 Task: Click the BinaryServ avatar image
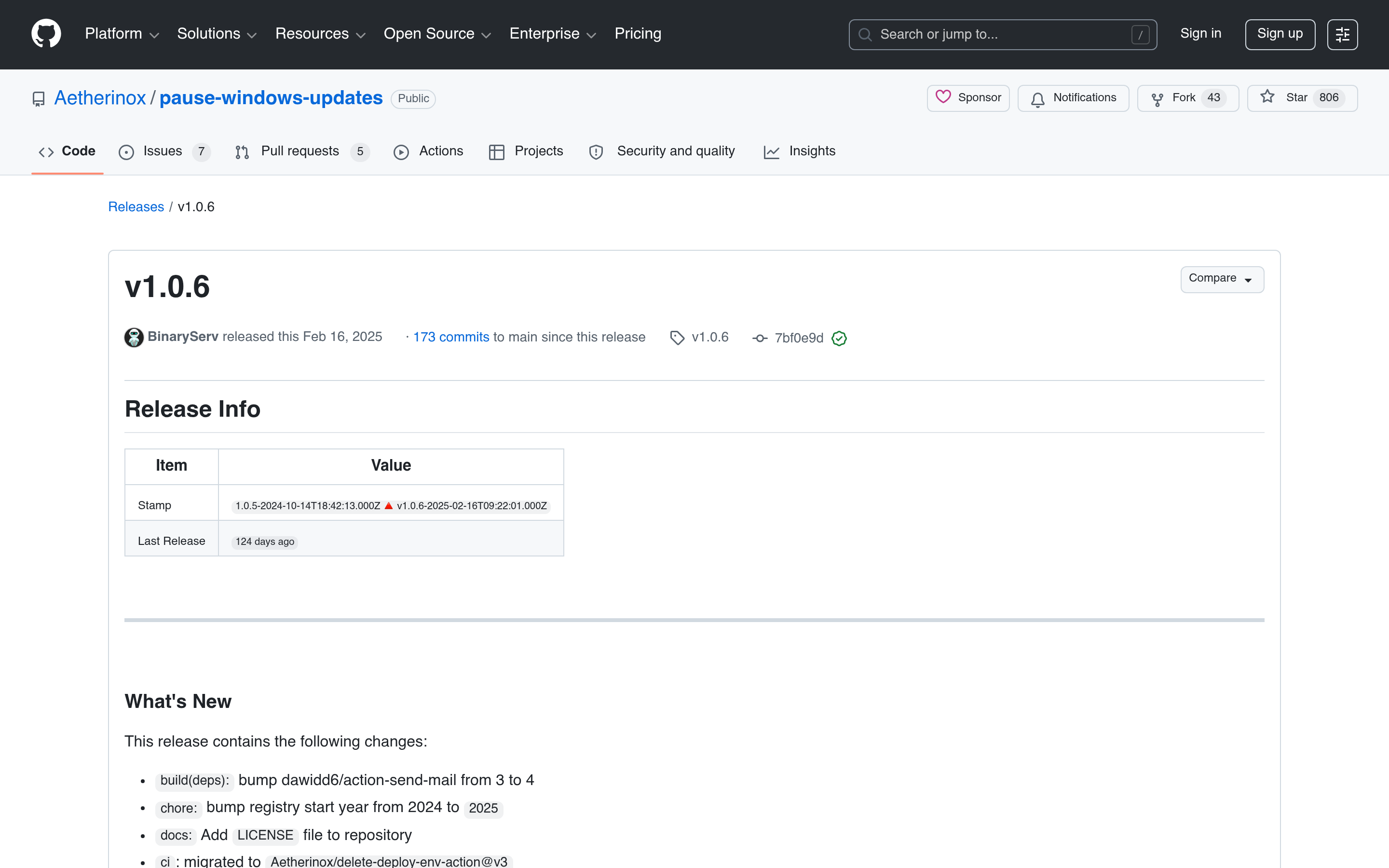coord(134,337)
